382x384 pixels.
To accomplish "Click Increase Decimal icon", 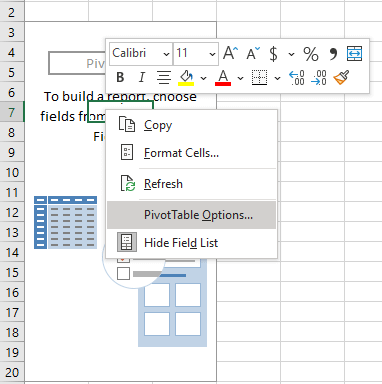I will coord(296,78).
